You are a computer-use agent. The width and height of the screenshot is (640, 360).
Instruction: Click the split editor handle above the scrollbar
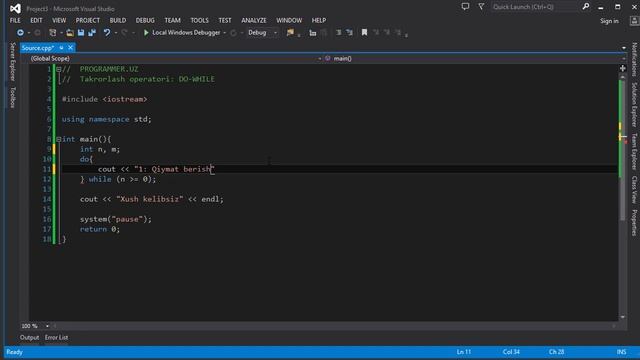[x=622, y=68]
